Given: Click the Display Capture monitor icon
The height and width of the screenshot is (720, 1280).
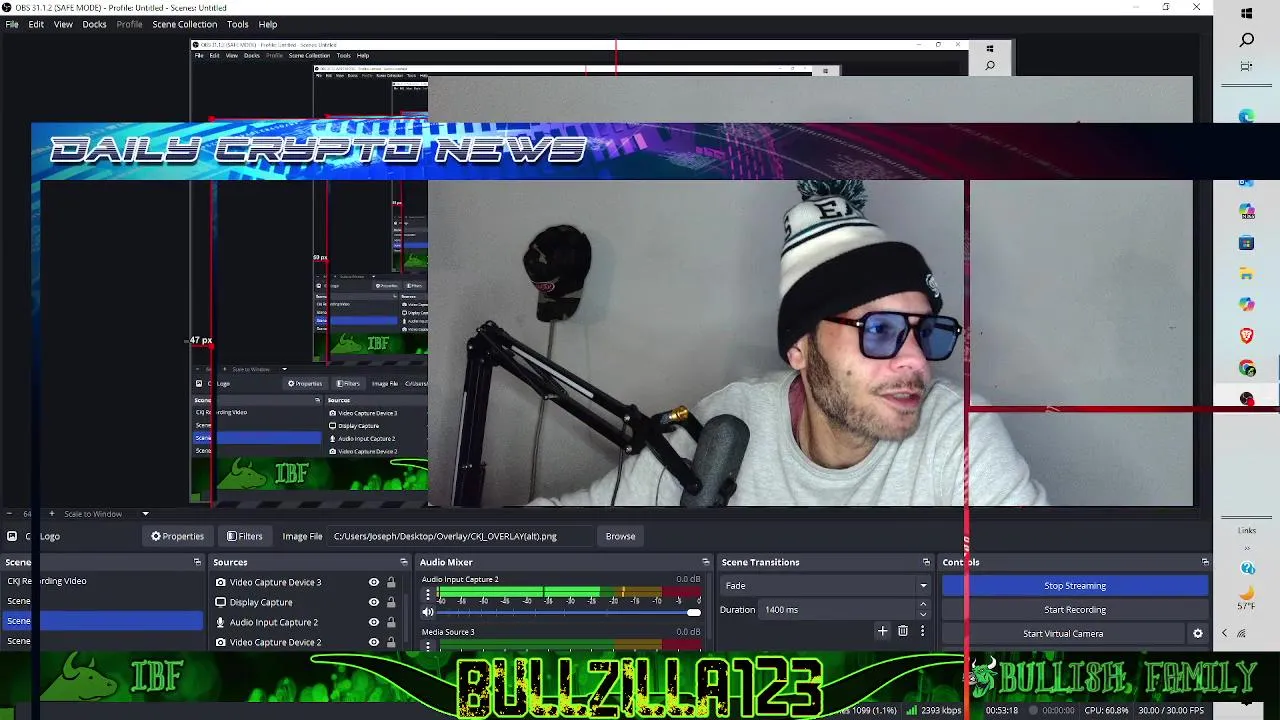Looking at the screenshot, I should click(x=221, y=602).
